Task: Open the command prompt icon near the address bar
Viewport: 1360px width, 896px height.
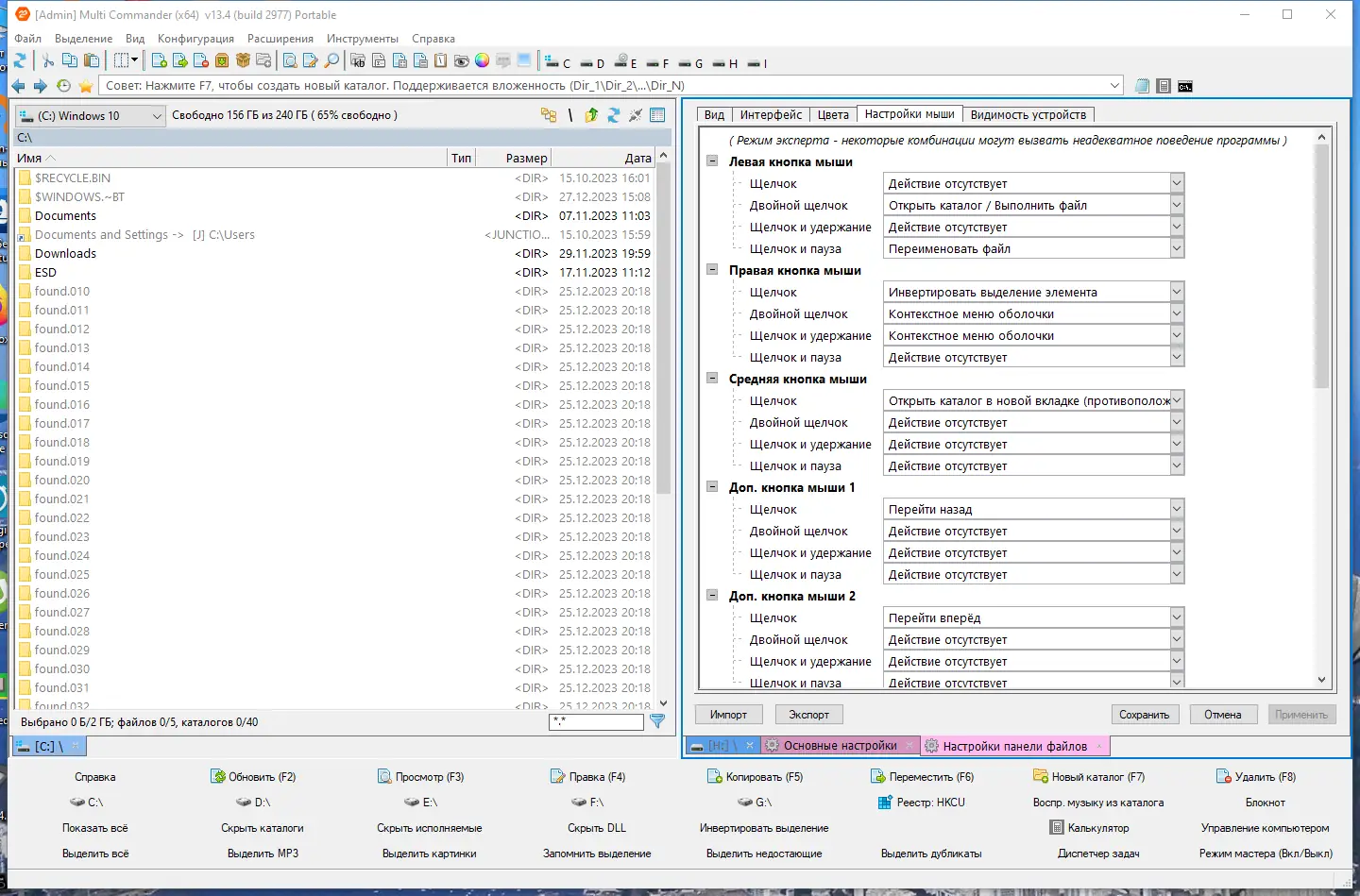Action: (1185, 85)
